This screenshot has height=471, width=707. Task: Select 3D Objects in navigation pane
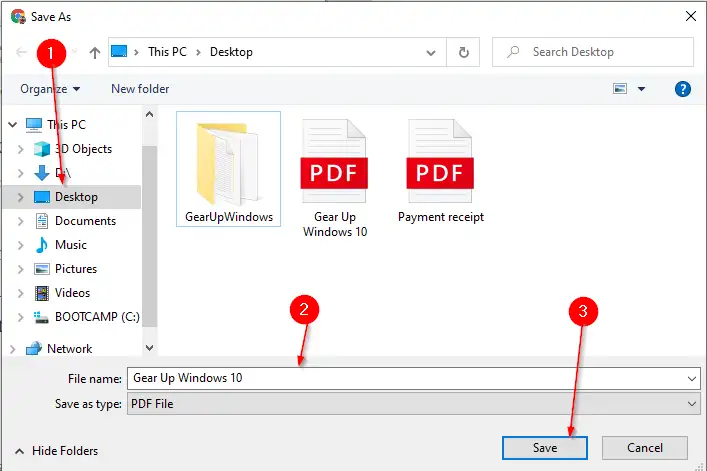click(83, 149)
